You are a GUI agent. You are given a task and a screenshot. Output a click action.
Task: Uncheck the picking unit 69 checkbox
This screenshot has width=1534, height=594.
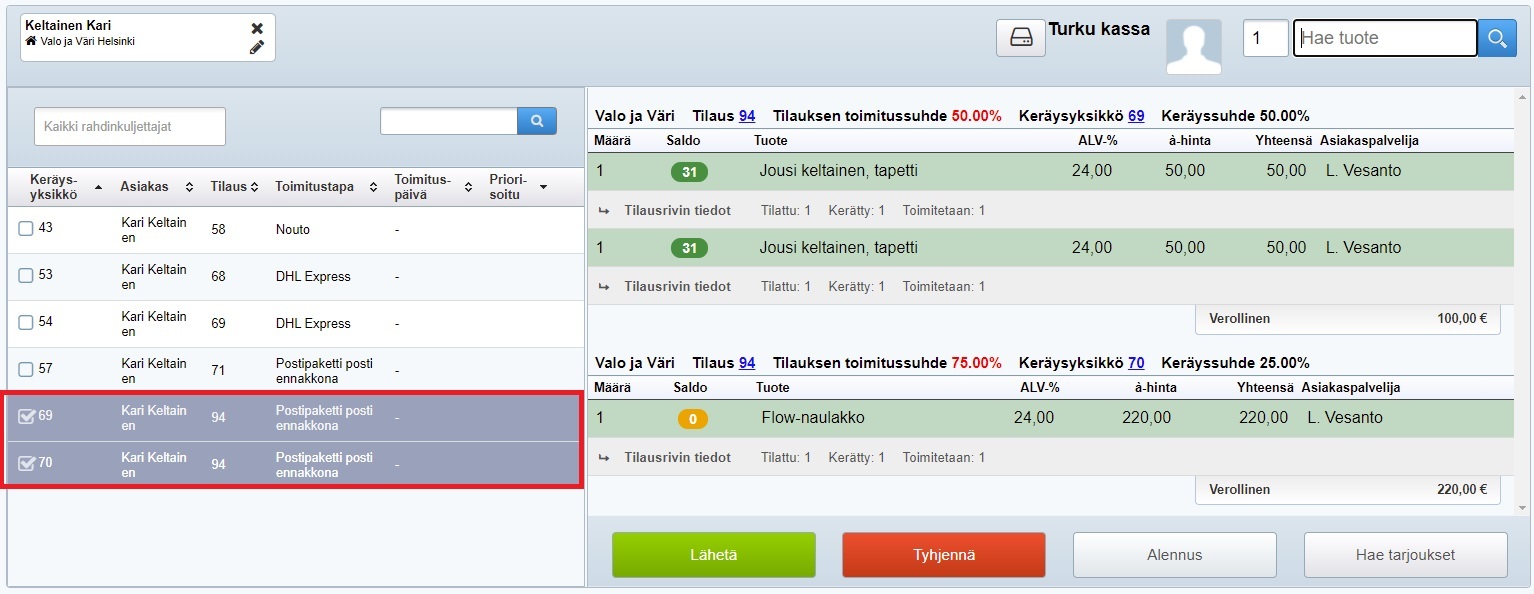click(26, 416)
